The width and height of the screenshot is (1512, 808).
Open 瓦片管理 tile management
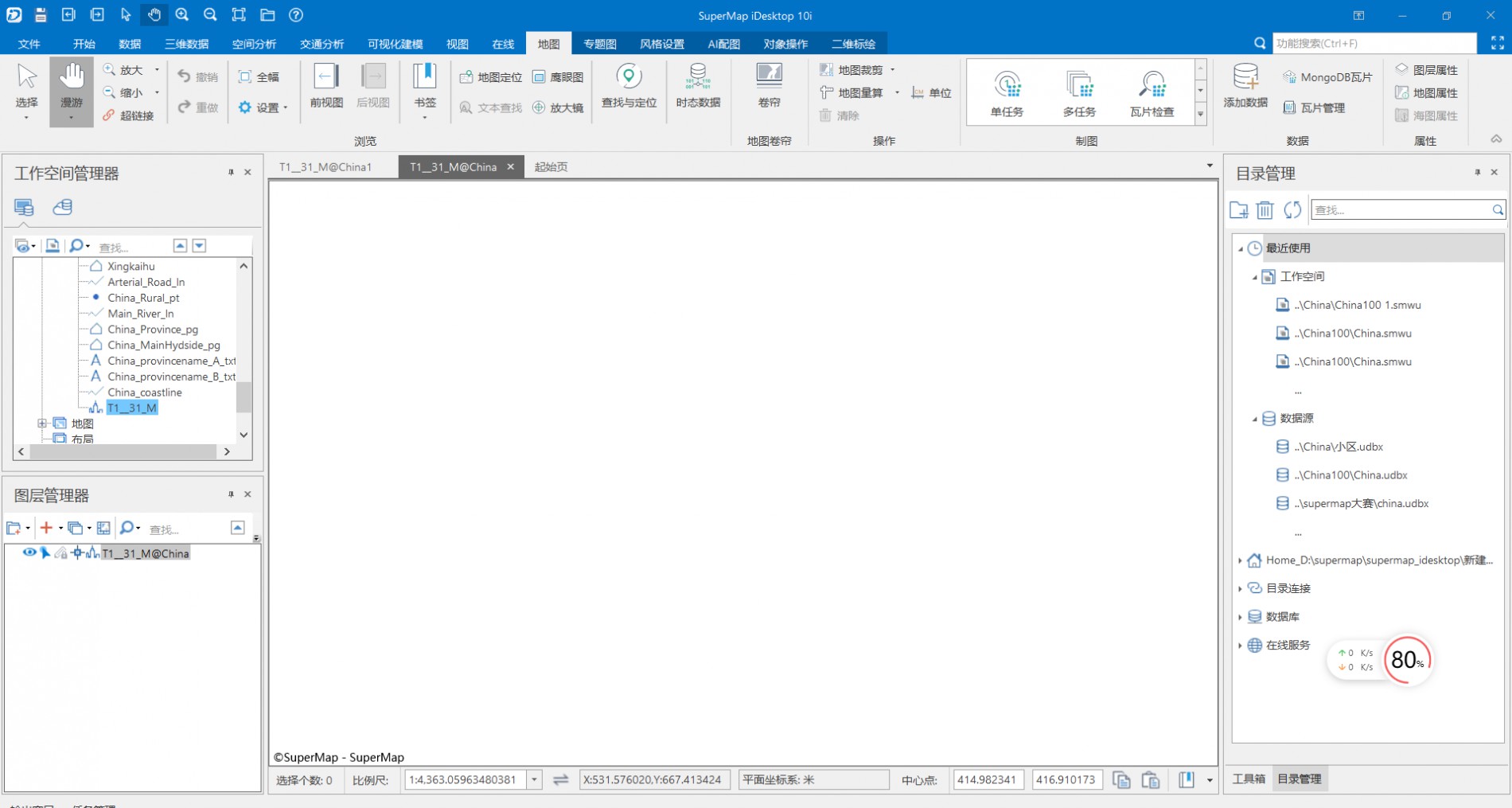[x=1314, y=107]
